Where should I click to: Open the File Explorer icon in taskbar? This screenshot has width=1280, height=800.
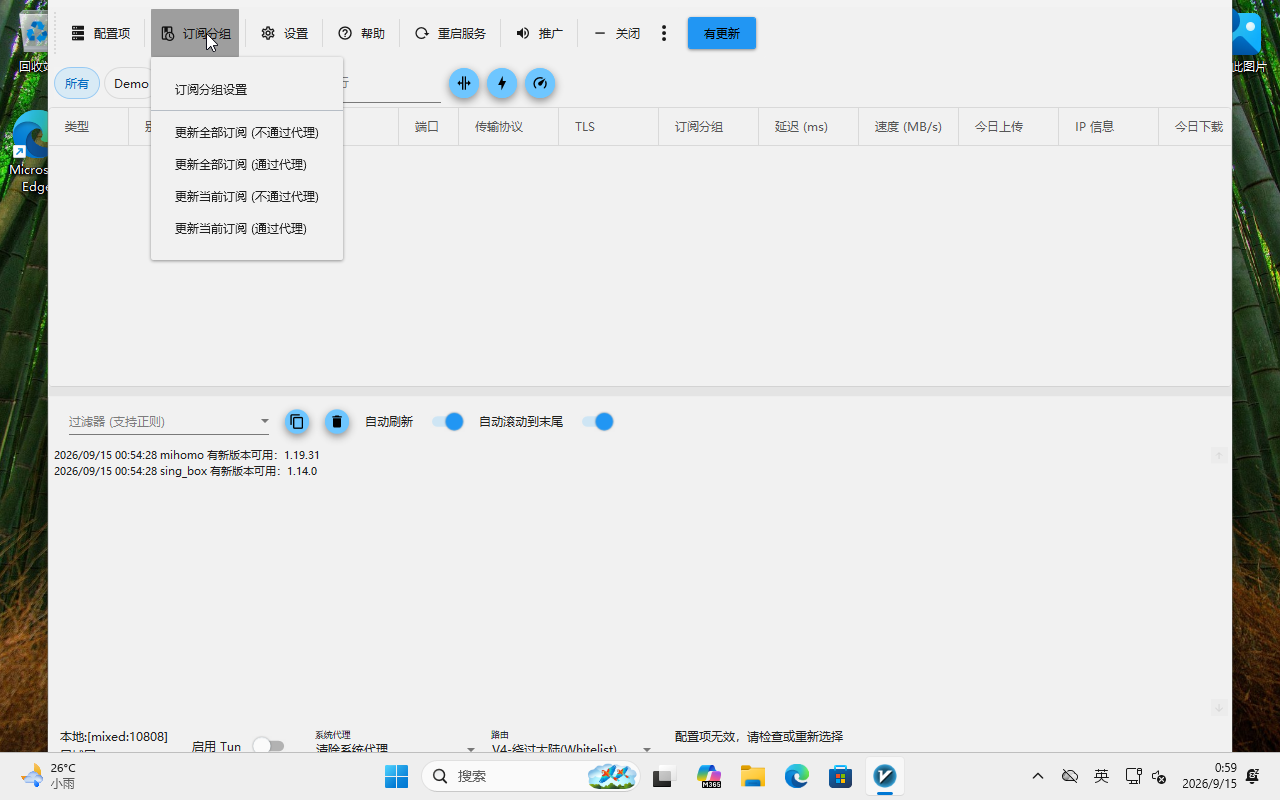(x=752, y=776)
